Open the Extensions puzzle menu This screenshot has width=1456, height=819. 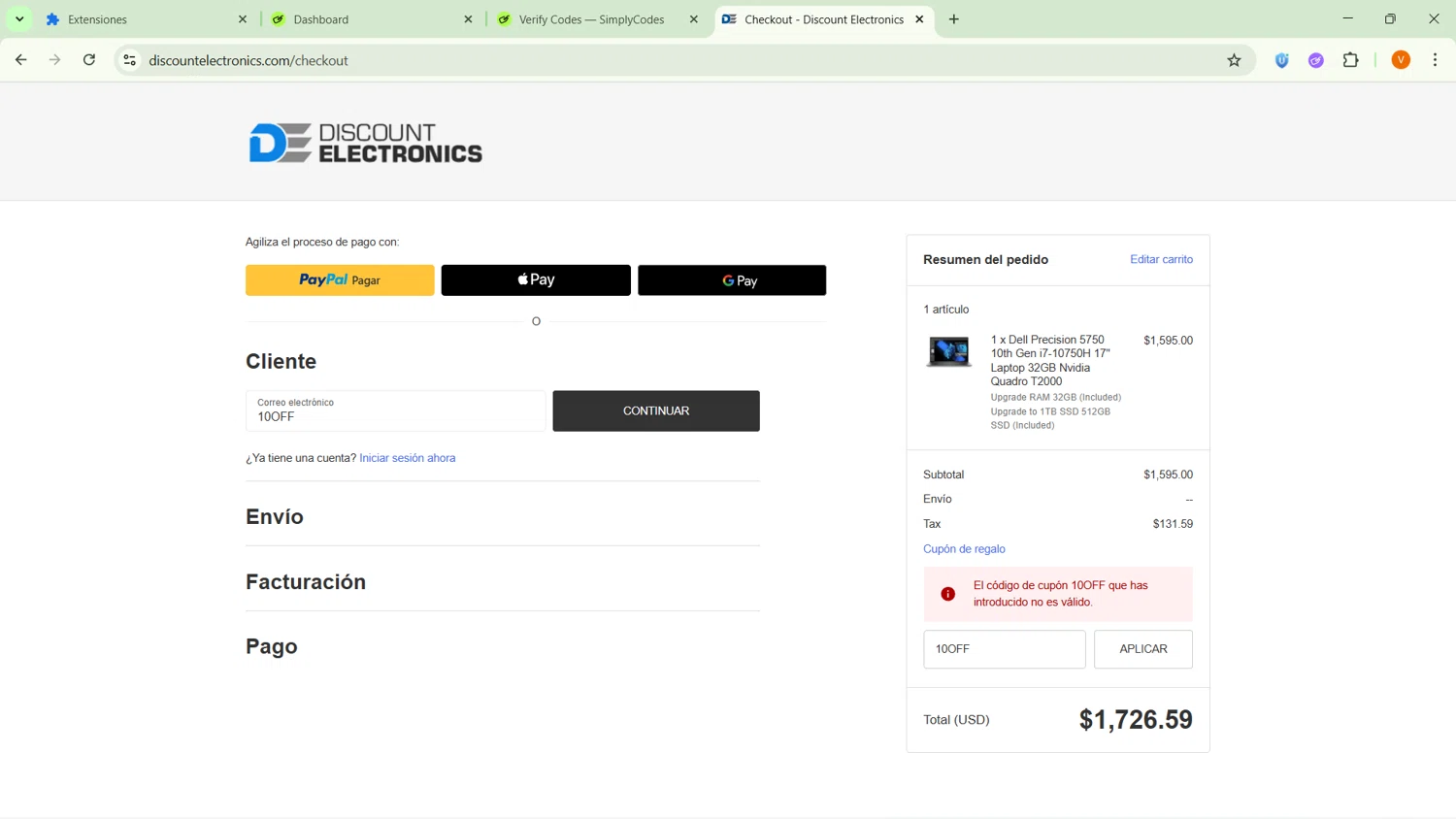tap(1350, 60)
